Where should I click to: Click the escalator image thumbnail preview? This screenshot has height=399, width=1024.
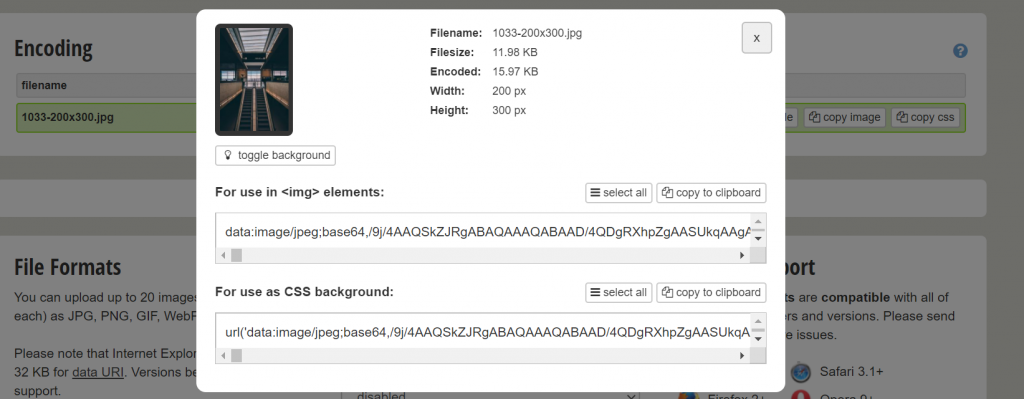[254, 80]
